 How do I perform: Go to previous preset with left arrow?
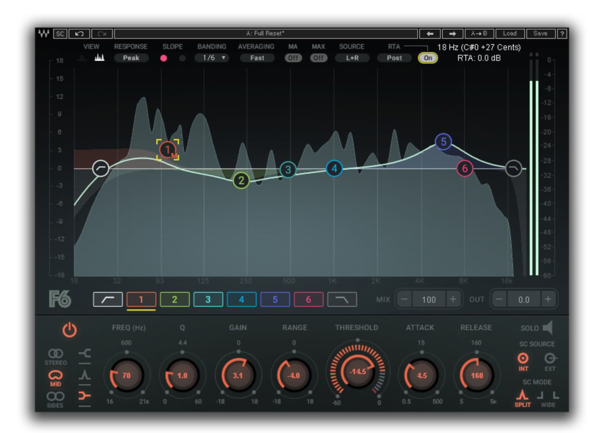click(430, 34)
